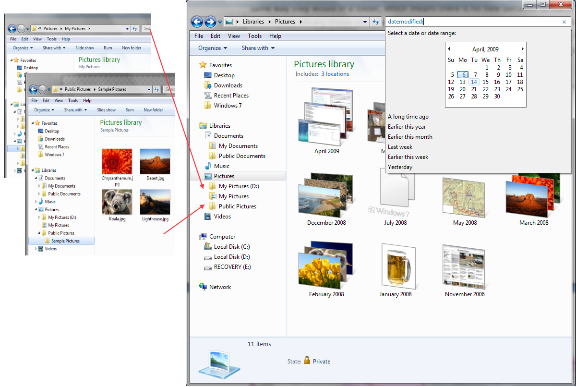This screenshot has width=576, height=387.
Task: Choose 'Earlier this week' date filter
Action: pos(408,157)
